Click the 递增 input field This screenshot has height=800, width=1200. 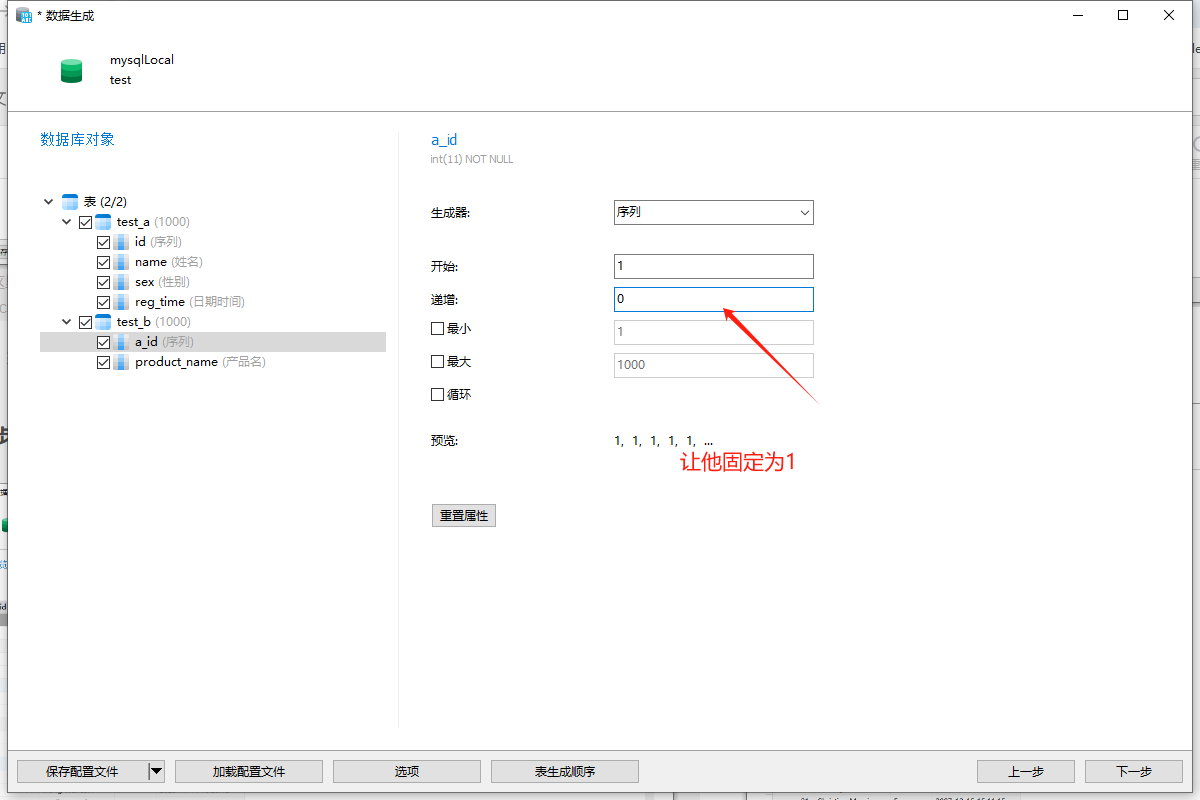tap(713, 299)
